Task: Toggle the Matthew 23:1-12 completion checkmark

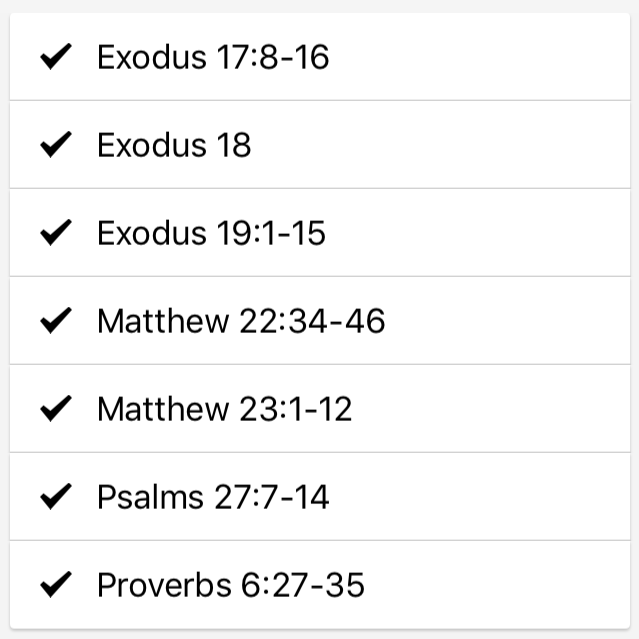Action: pos(56,409)
